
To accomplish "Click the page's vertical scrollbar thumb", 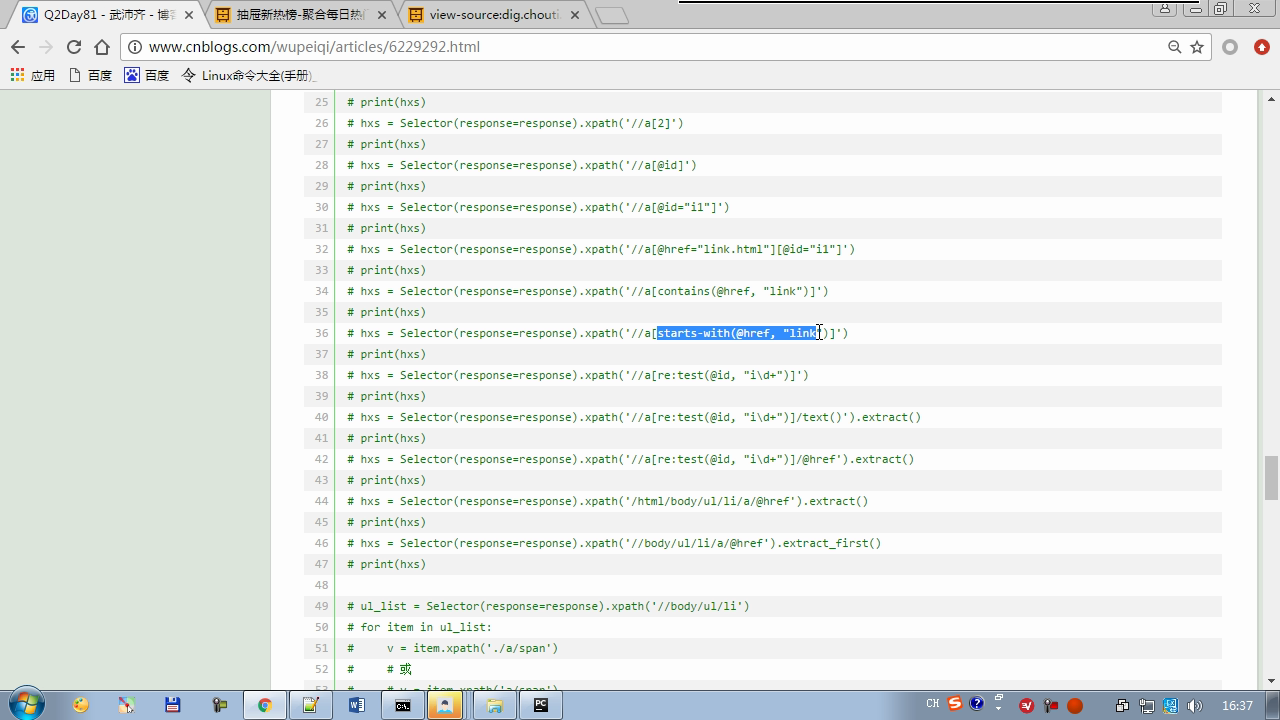I will [x=1271, y=477].
